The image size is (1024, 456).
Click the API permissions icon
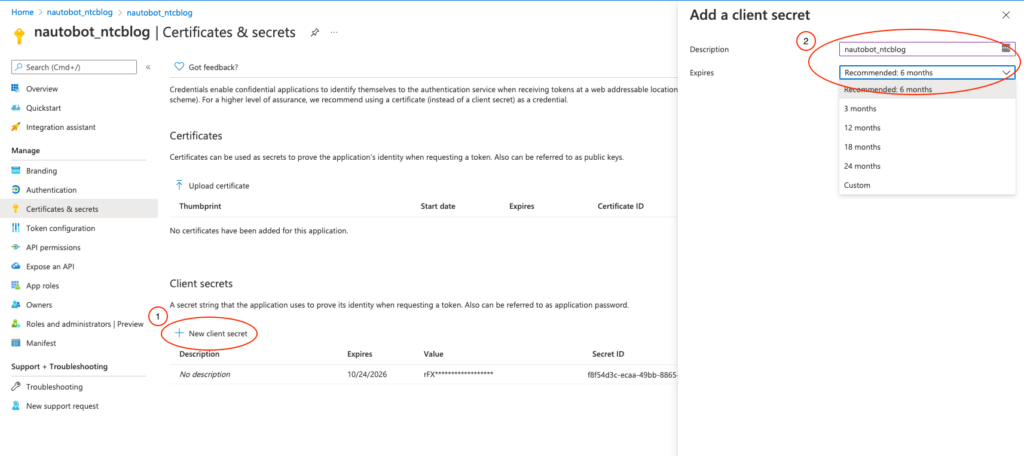click(16, 247)
